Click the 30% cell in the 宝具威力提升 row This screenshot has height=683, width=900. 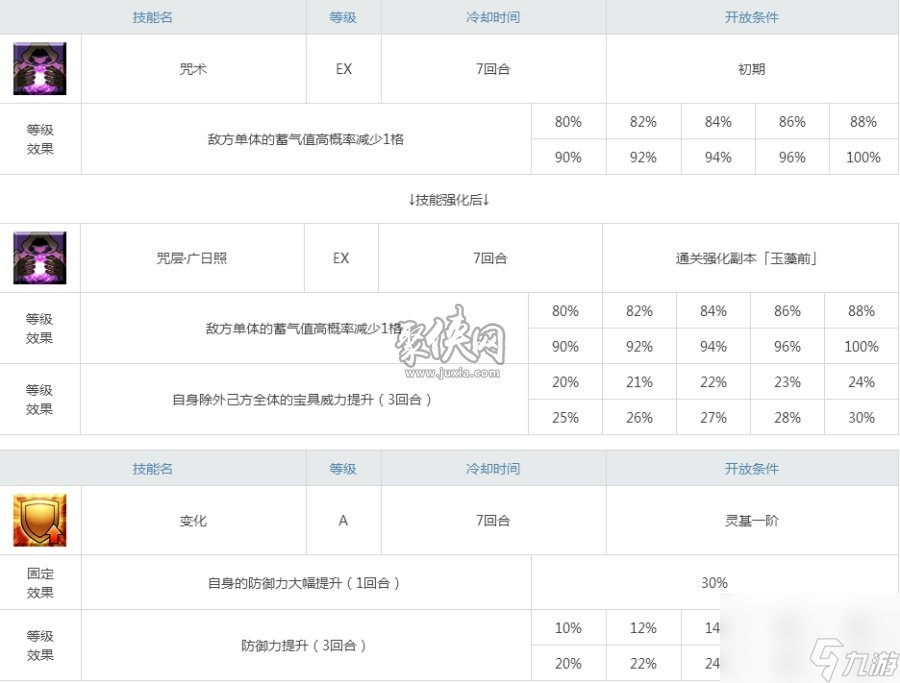point(862,418)
